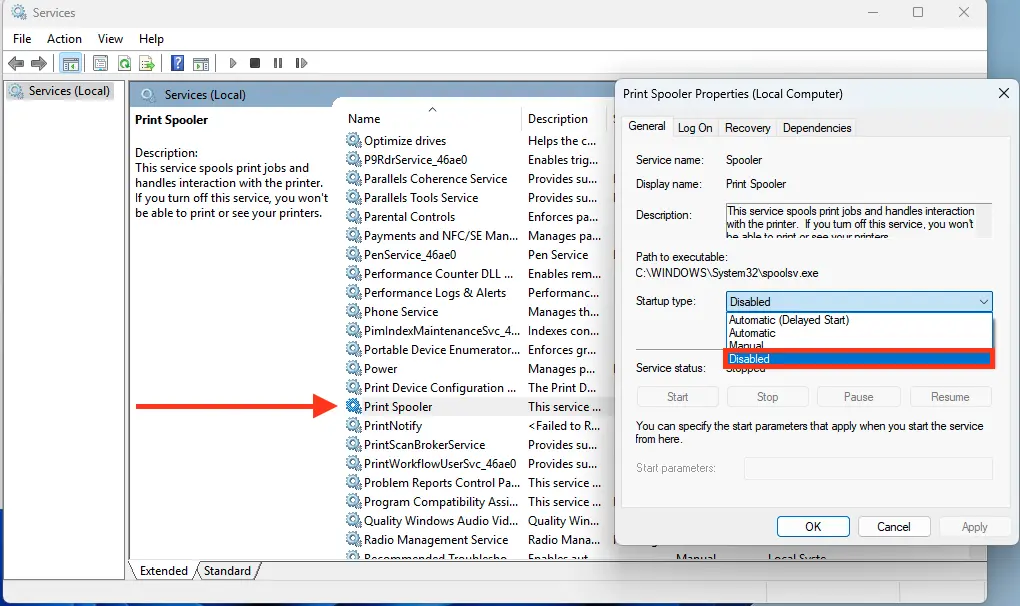Choose the Disabled startup type option
The height and width of the screenshot is (606, 1020).
point(859,359)
